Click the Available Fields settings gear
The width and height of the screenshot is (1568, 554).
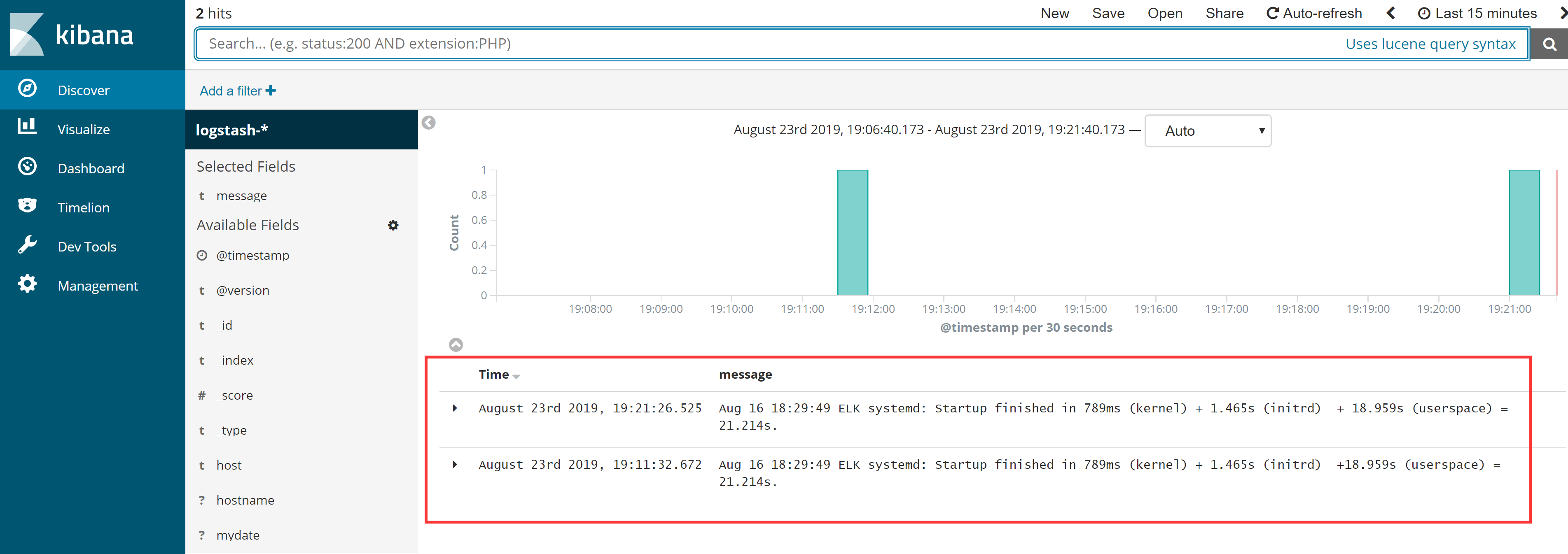[x=393, y=226]
